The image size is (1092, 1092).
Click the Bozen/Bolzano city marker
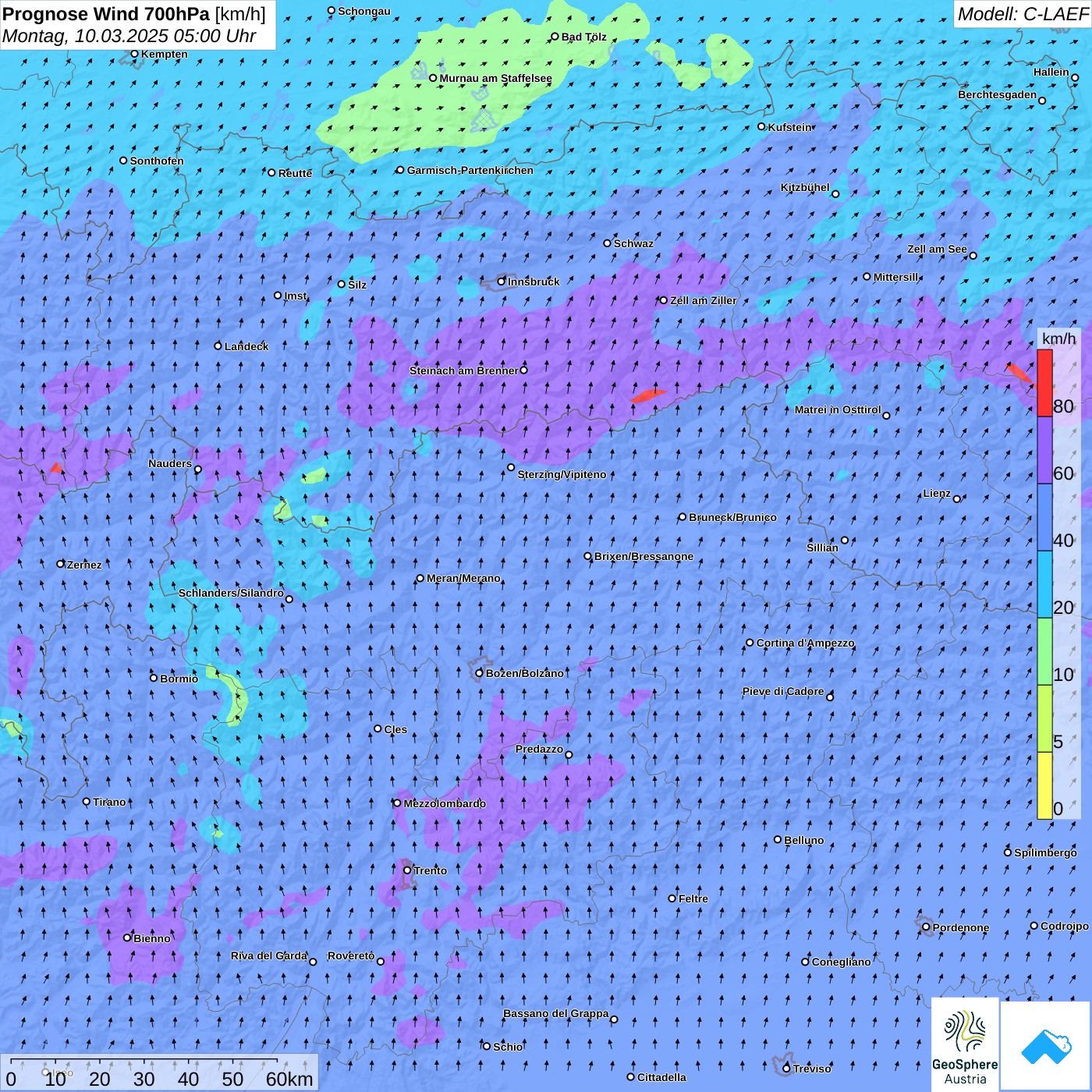[480, 673]
